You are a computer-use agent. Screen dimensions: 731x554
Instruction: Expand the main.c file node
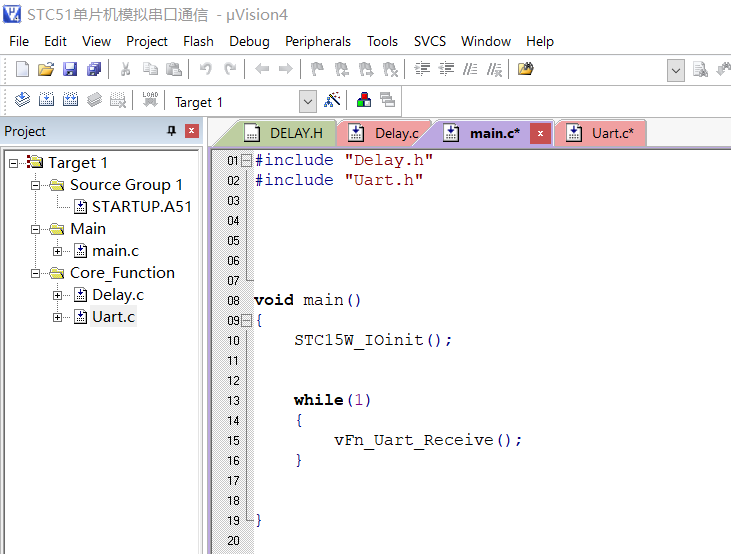[57, 251]
